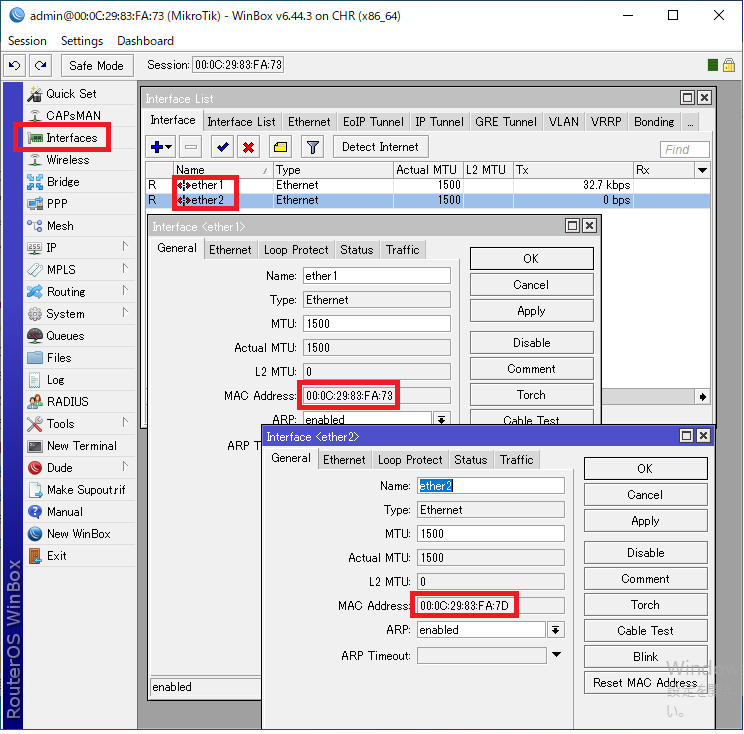The image size is (744, 734).
Task: Open Bridge in sidebar
Action: click(63, 182)
